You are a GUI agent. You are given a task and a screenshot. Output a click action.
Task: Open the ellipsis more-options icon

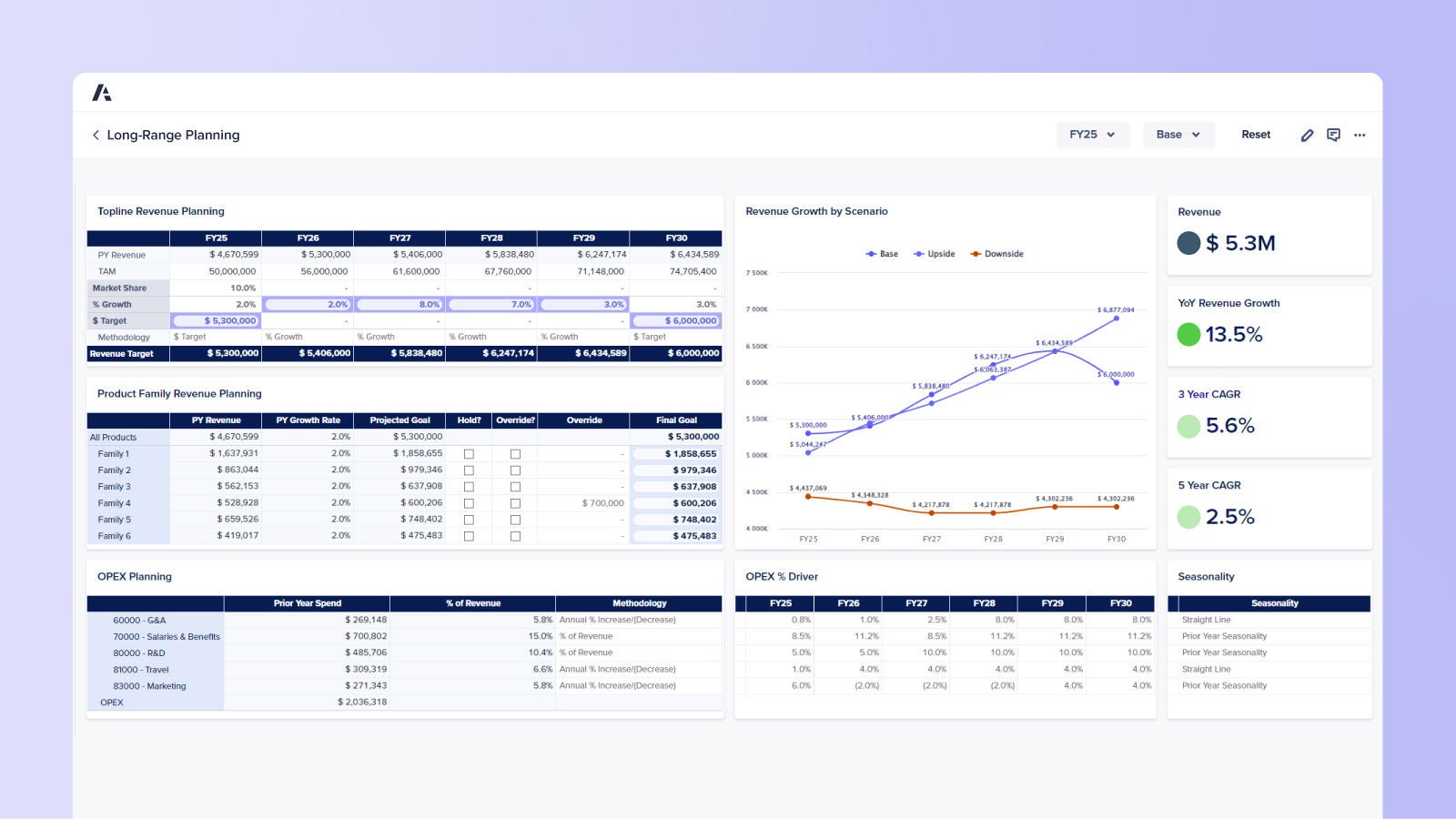(1360, 135)
